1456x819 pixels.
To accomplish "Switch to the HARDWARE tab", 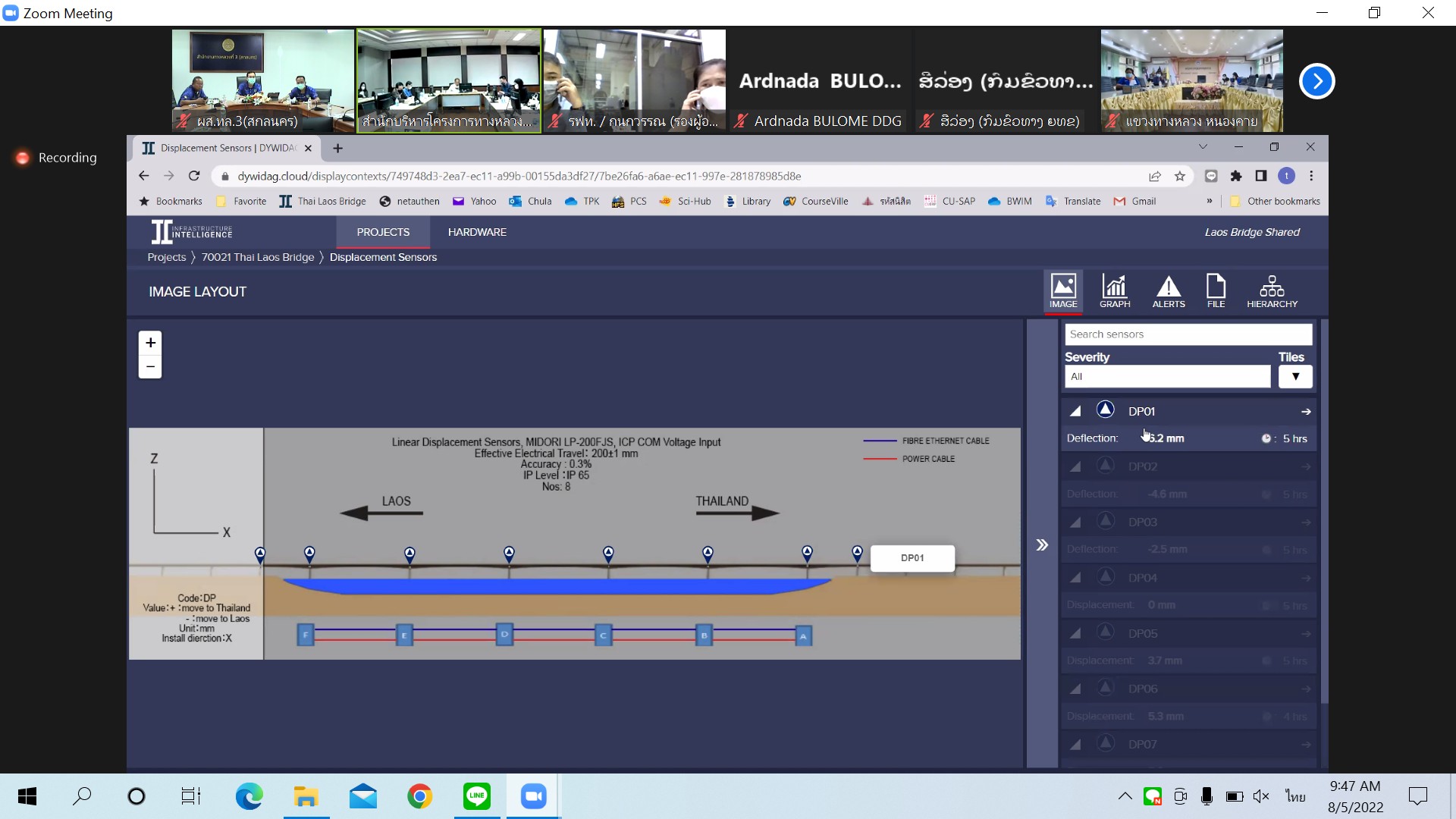I will (x=477, y=232).
